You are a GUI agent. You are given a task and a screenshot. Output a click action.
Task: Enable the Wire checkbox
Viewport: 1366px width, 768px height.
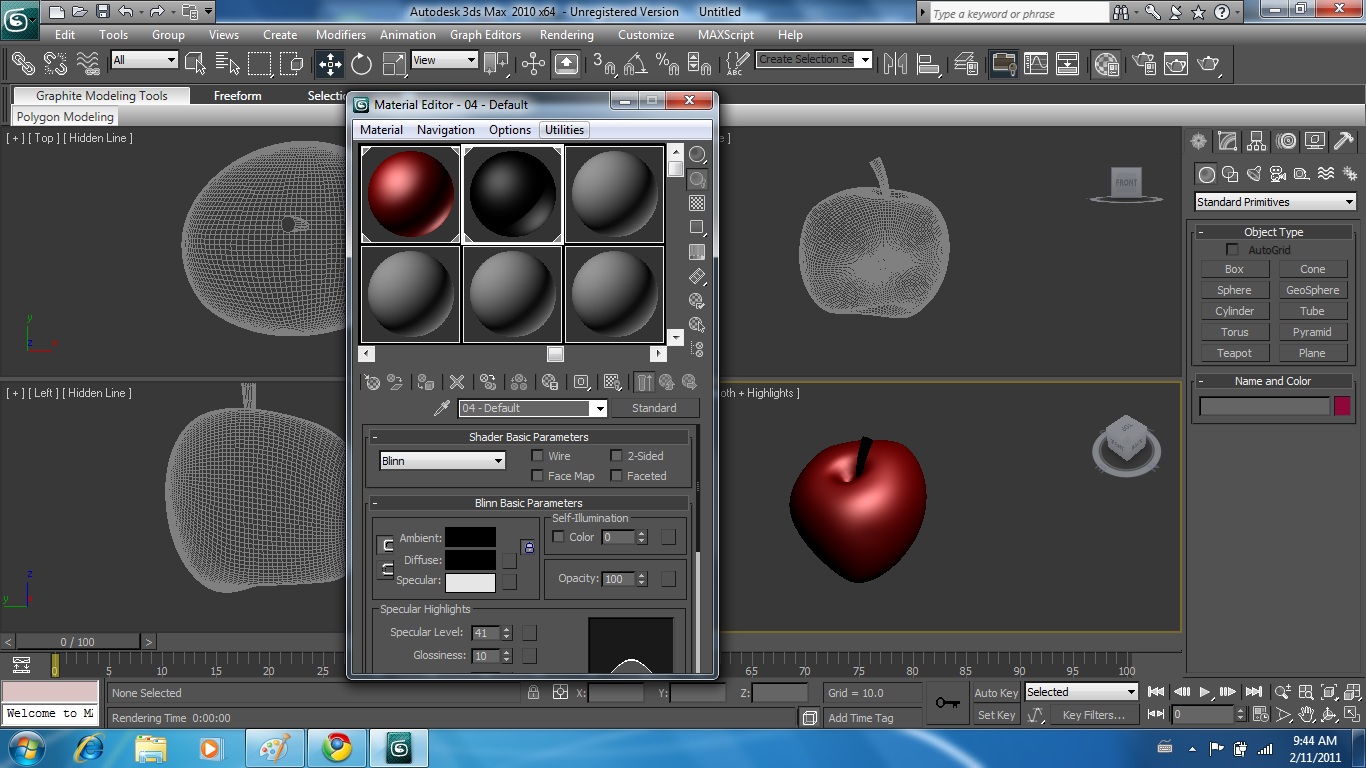pos(538,456)
